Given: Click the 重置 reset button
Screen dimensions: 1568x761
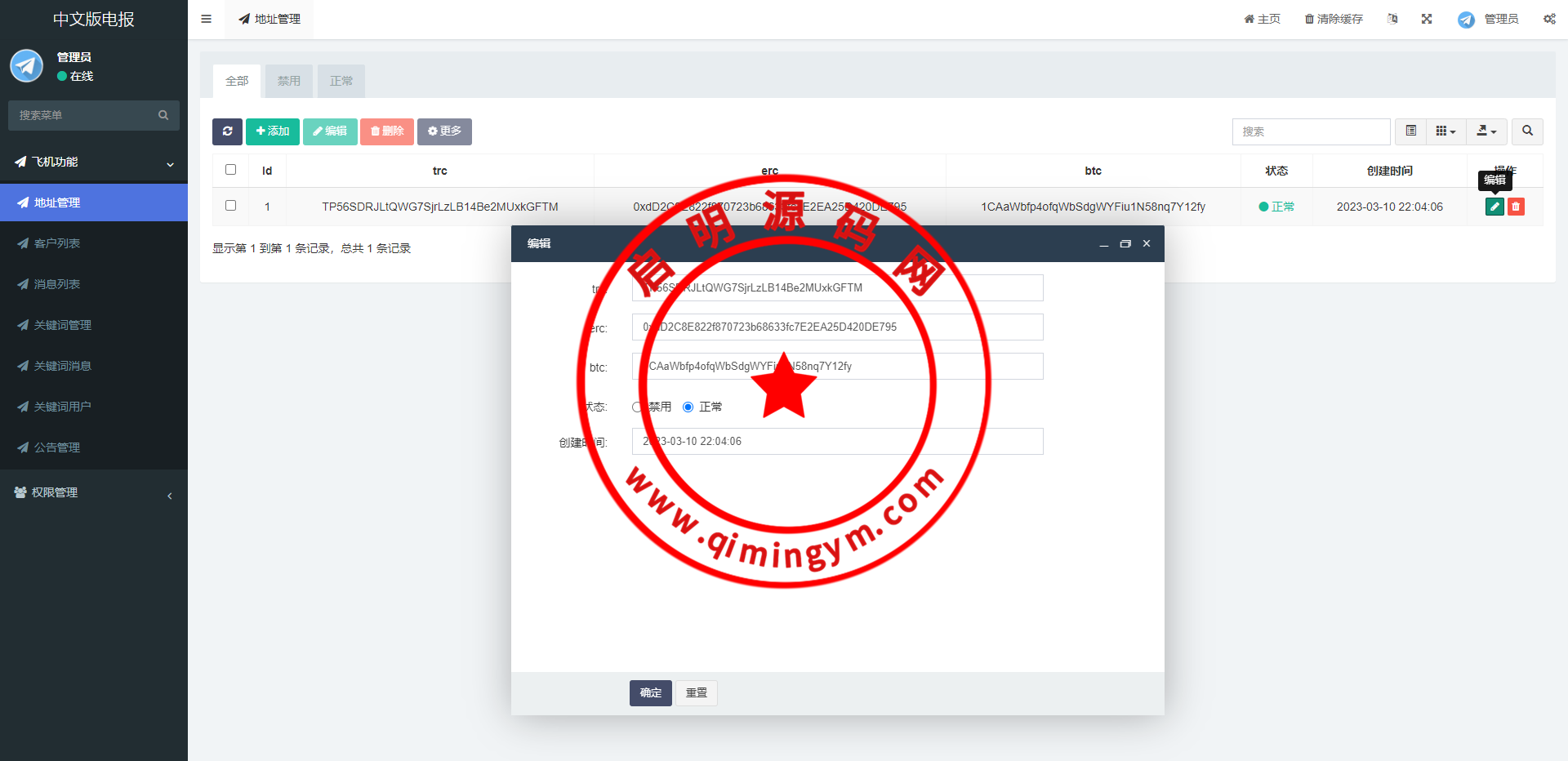Looking at the screenshot, I should 697,693.
